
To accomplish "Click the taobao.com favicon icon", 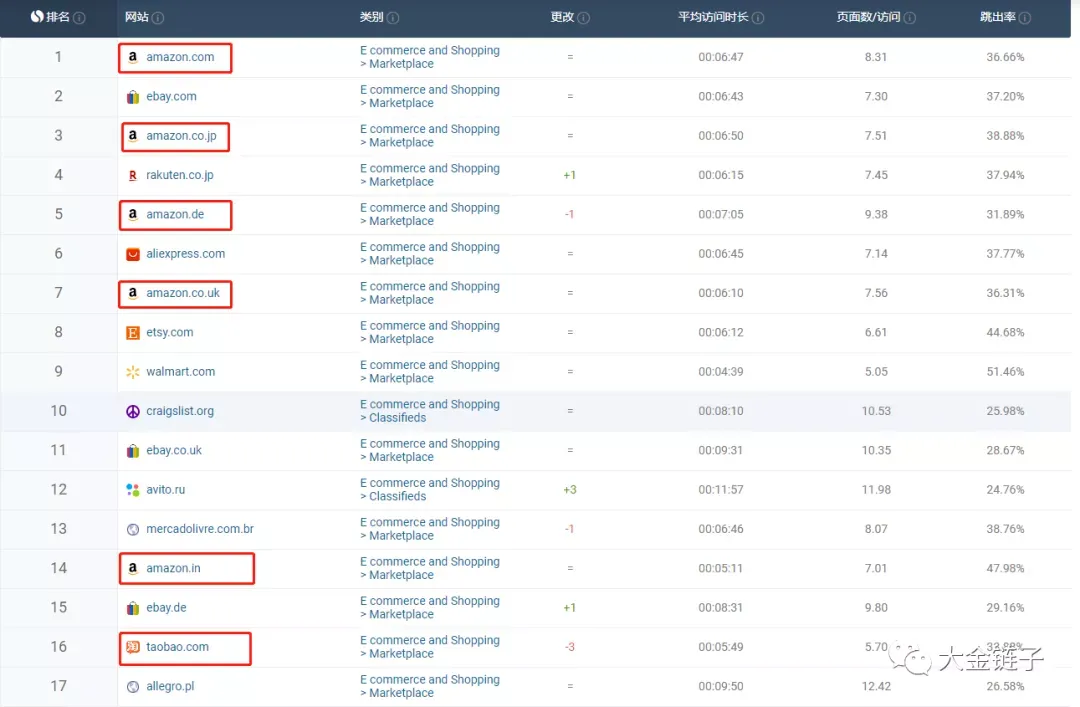I will (133, 646).
